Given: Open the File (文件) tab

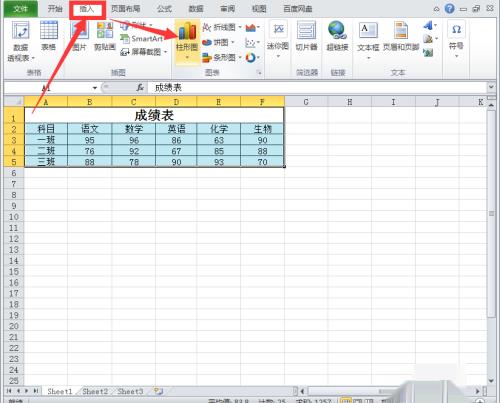Looking at the screenshot, I should [x=21, y=9].
